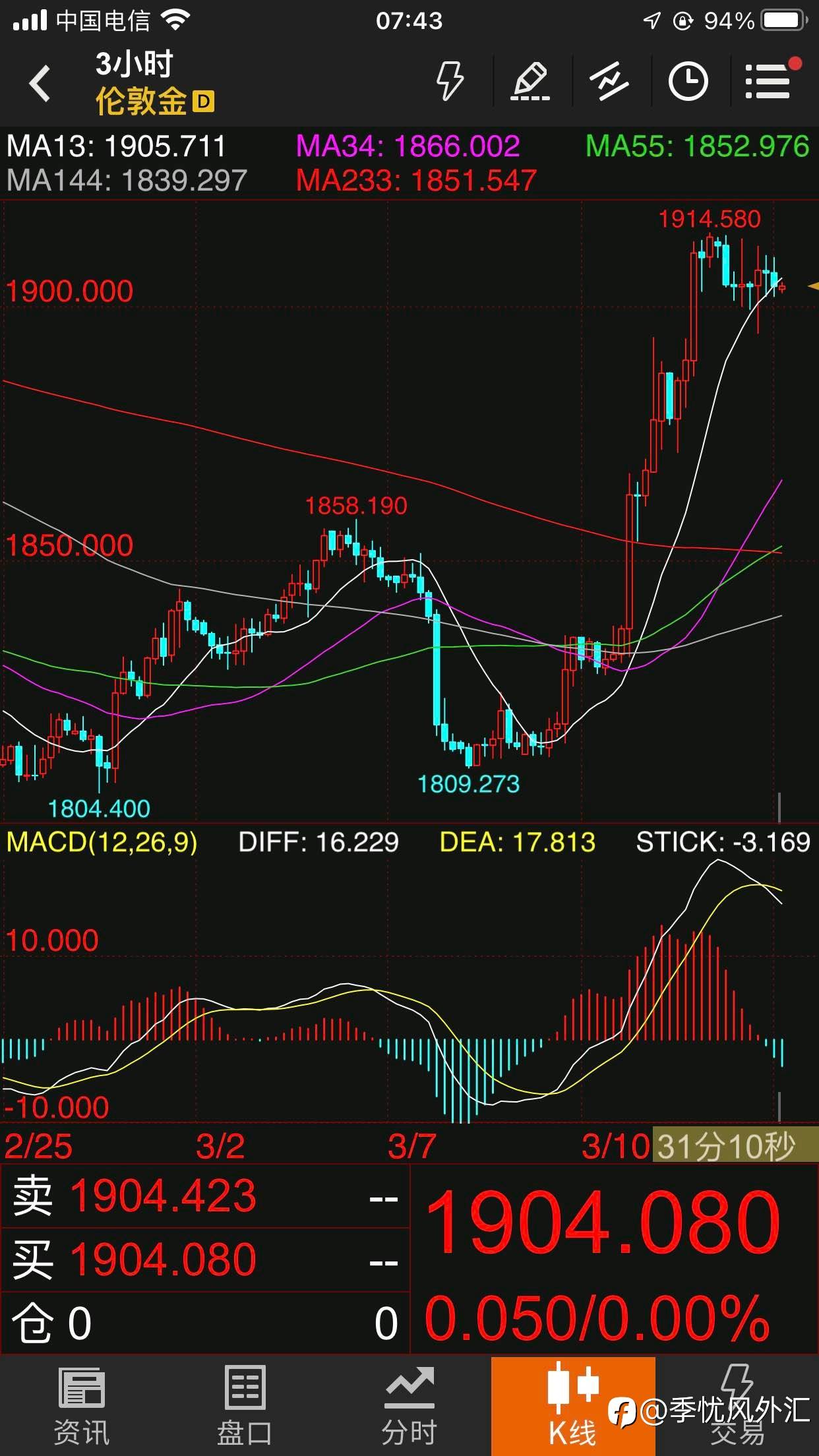The height and width of the screenshot is (1456, 819).
Task: Open the drawing pencil tool
Action: click(x=531, y=81)
